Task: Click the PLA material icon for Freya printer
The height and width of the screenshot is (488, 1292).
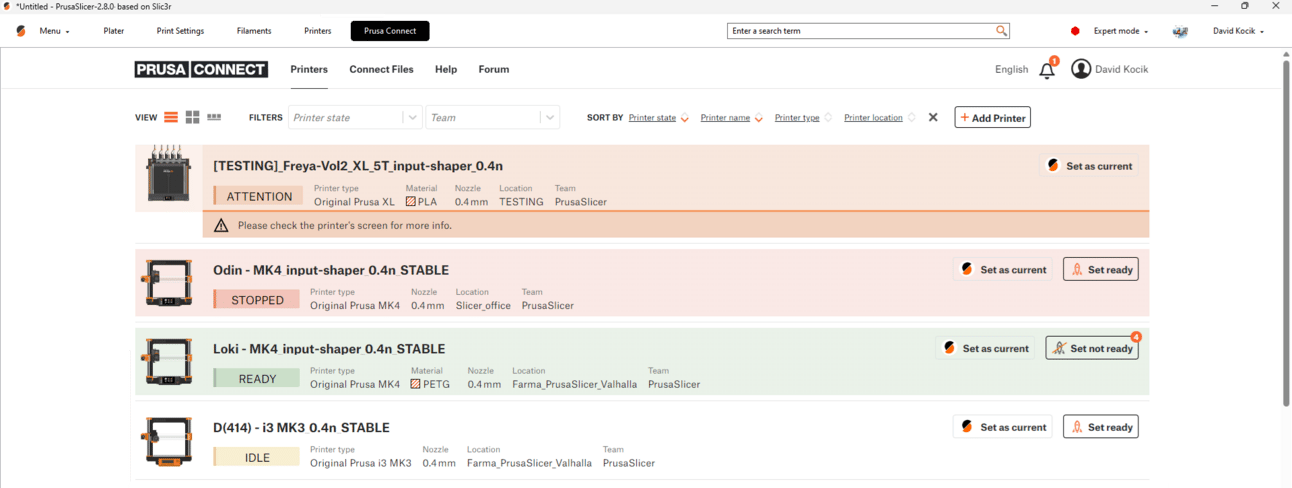Action: coord(411,202)
